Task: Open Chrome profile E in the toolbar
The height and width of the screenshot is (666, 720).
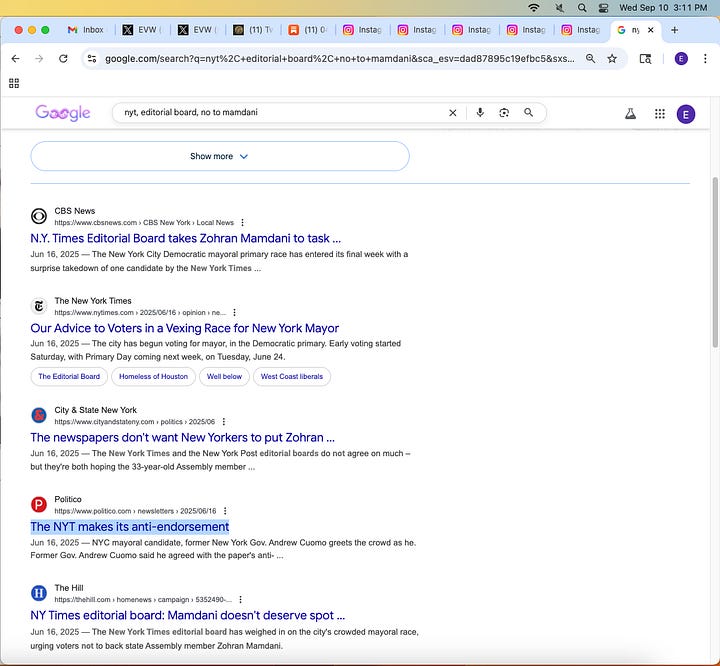Action: click(681, 59)
